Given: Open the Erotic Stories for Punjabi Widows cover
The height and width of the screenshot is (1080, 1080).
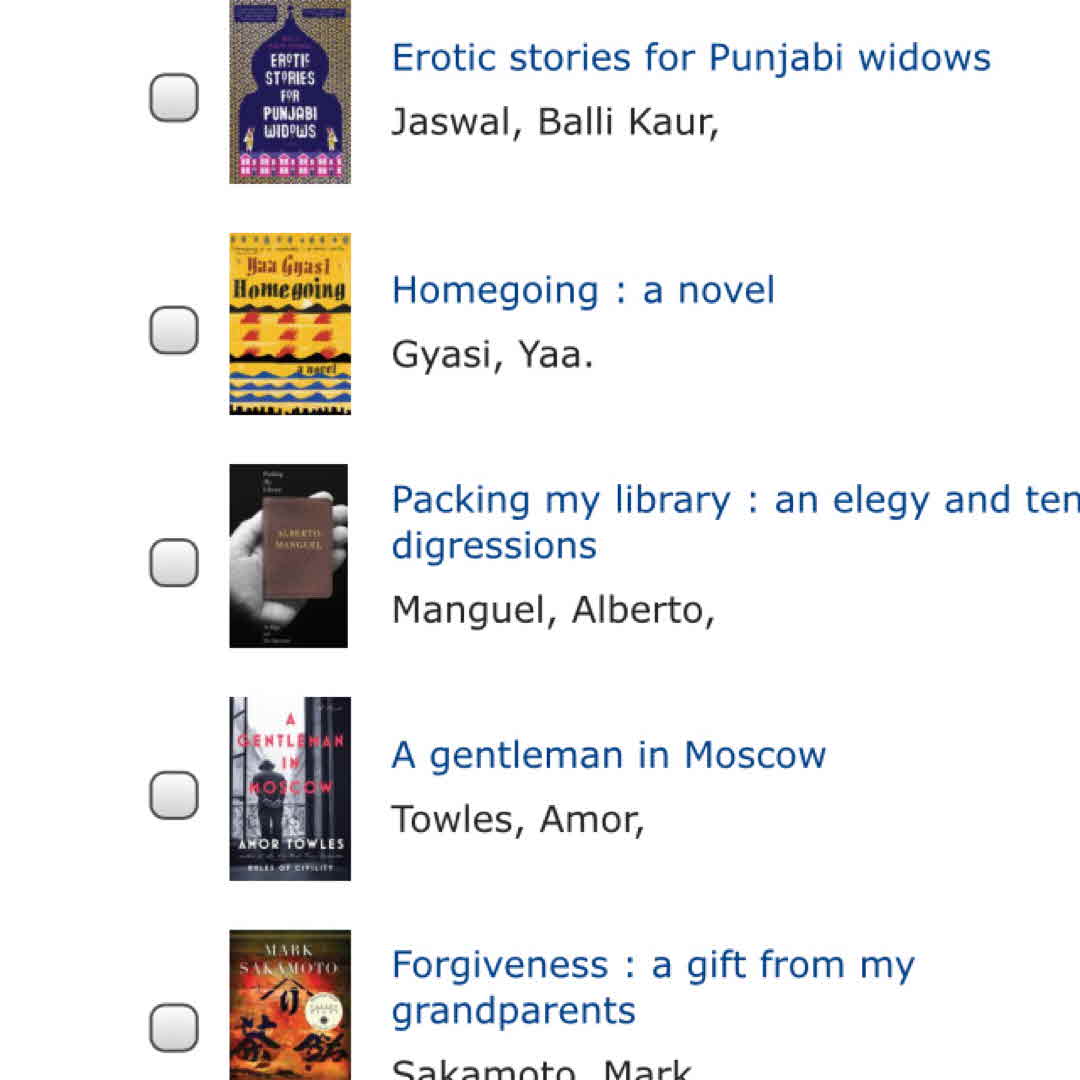Looking at the screenshot, I should 290,92.
